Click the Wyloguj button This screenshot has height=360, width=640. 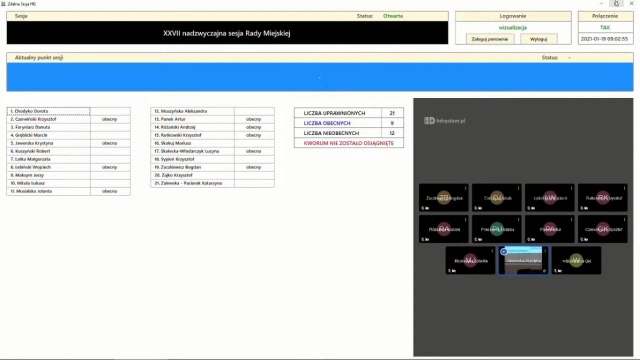click(538, 39)
